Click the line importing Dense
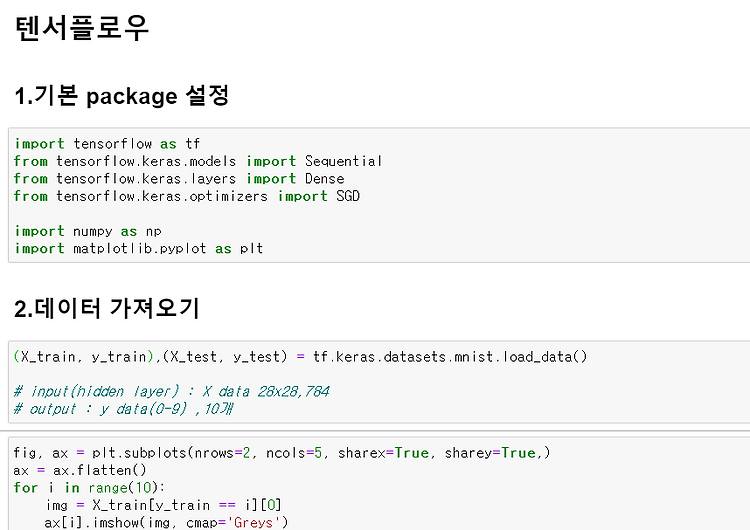This screenshot has height=530, width=750. pos(179,178)
